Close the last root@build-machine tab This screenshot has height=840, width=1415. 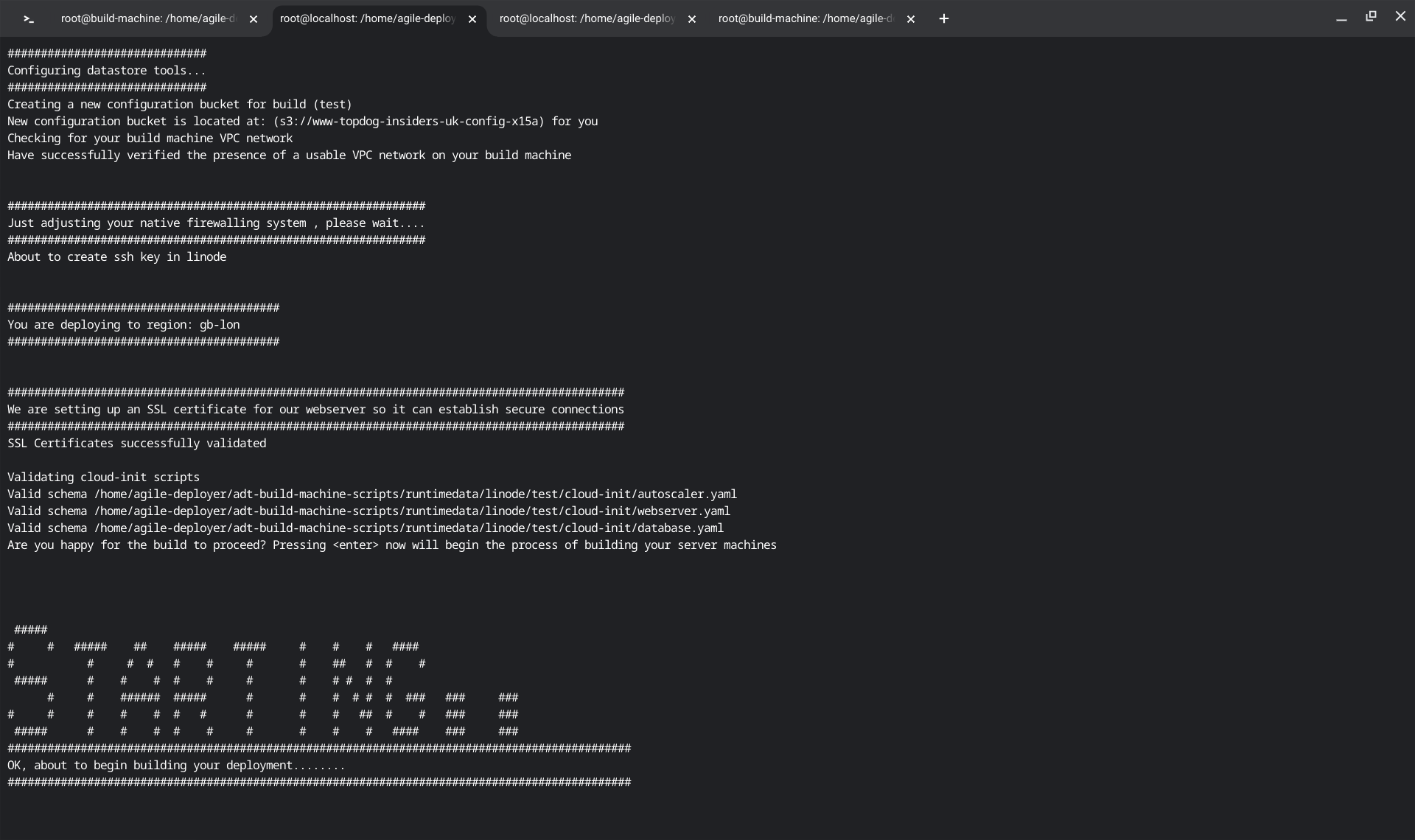[911, 20]
